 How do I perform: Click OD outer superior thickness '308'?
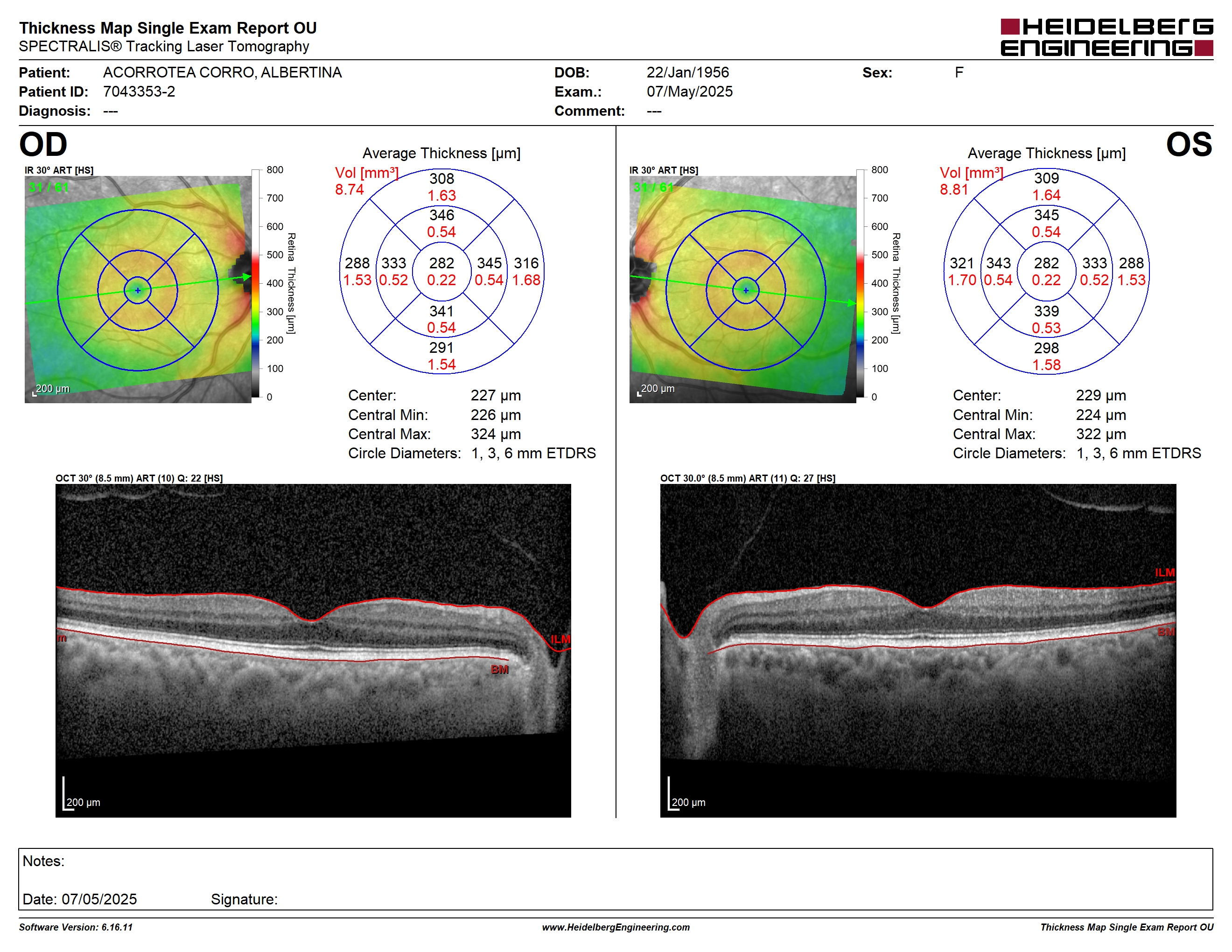pos(441,179)
